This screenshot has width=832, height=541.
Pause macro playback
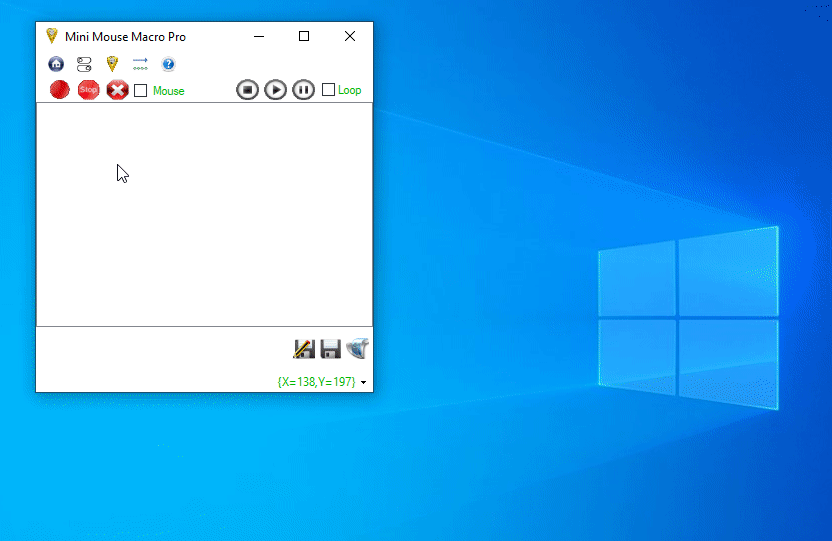pos(303,90)
